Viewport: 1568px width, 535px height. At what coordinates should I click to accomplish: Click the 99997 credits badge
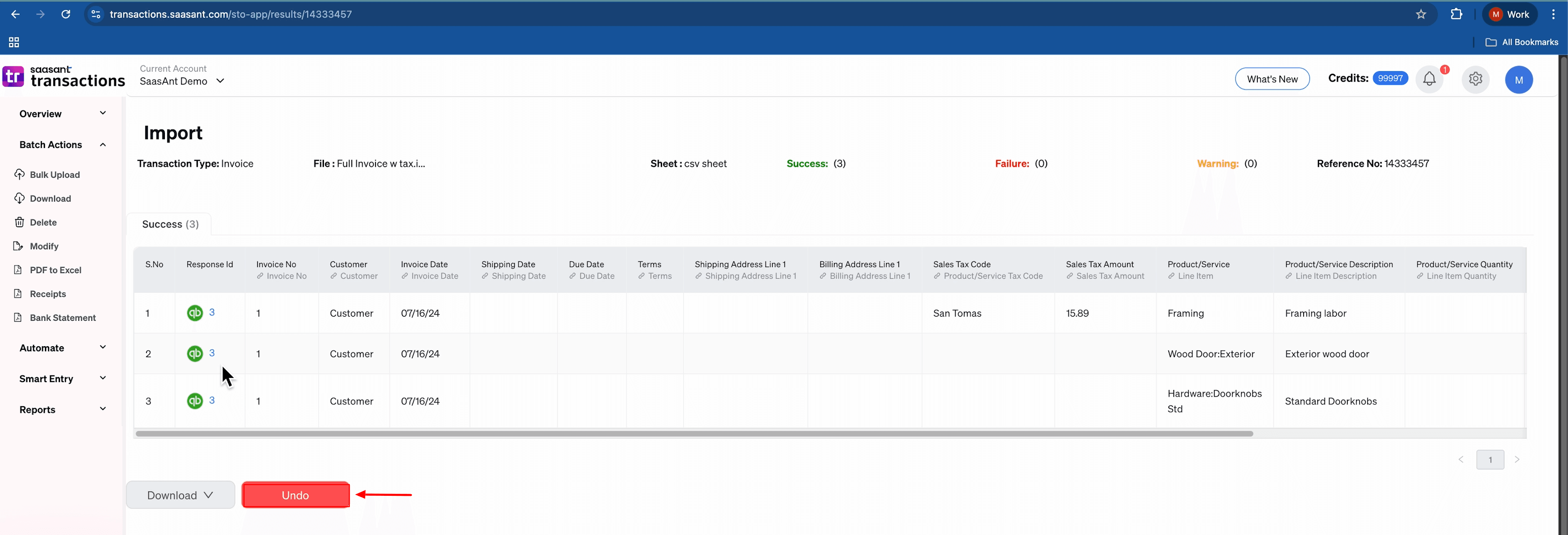pyautogui.click(x=1390, y=78)
